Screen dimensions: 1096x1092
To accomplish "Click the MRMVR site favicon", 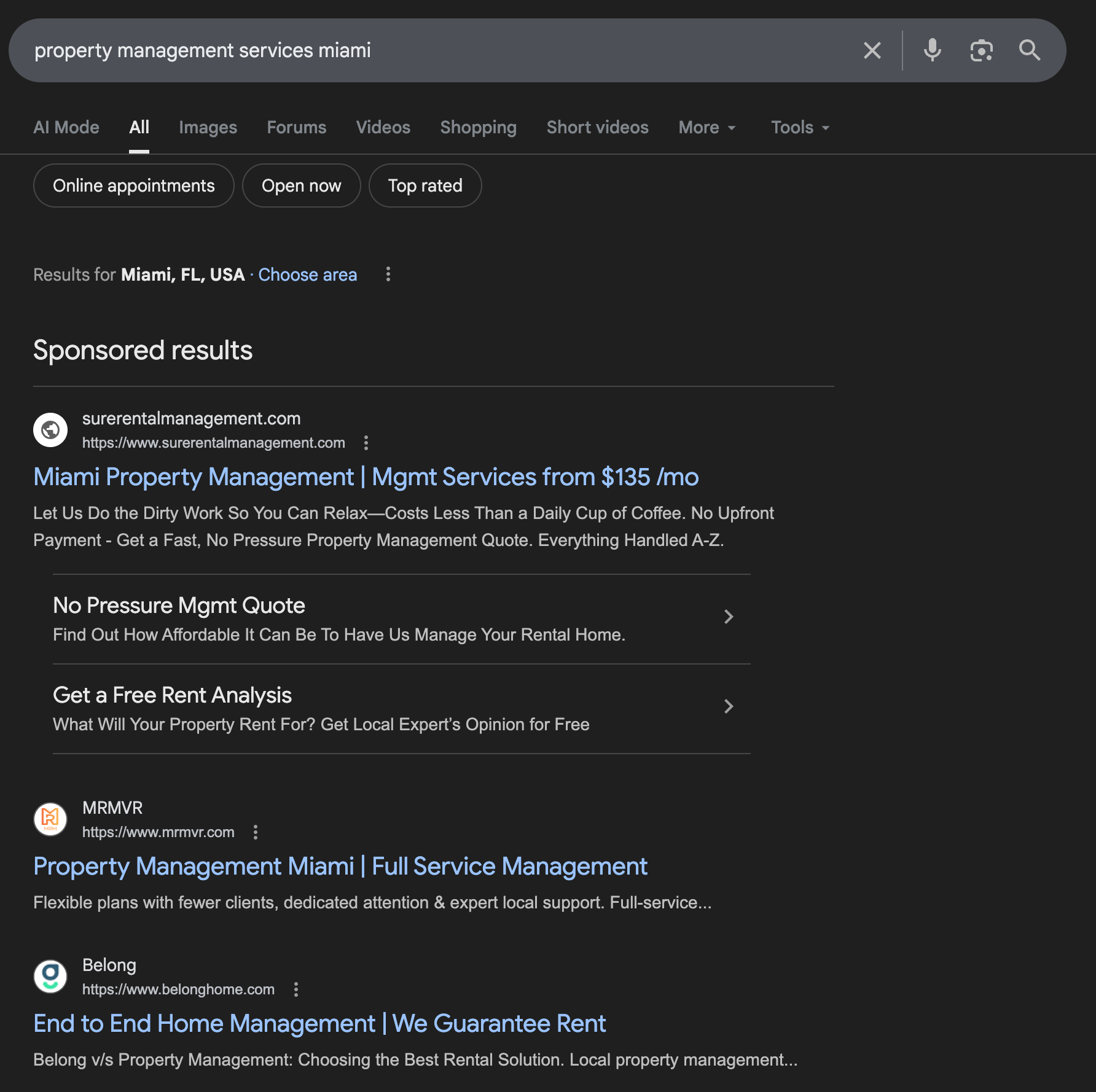I will point(50,819).
